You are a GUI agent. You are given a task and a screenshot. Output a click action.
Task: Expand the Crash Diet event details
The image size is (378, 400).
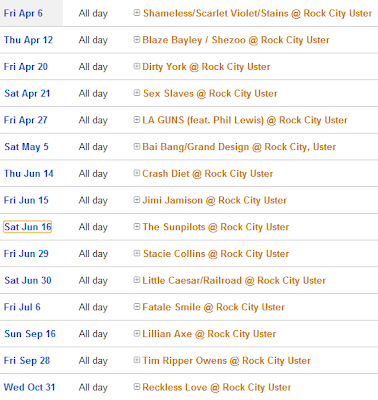point(137,173)
